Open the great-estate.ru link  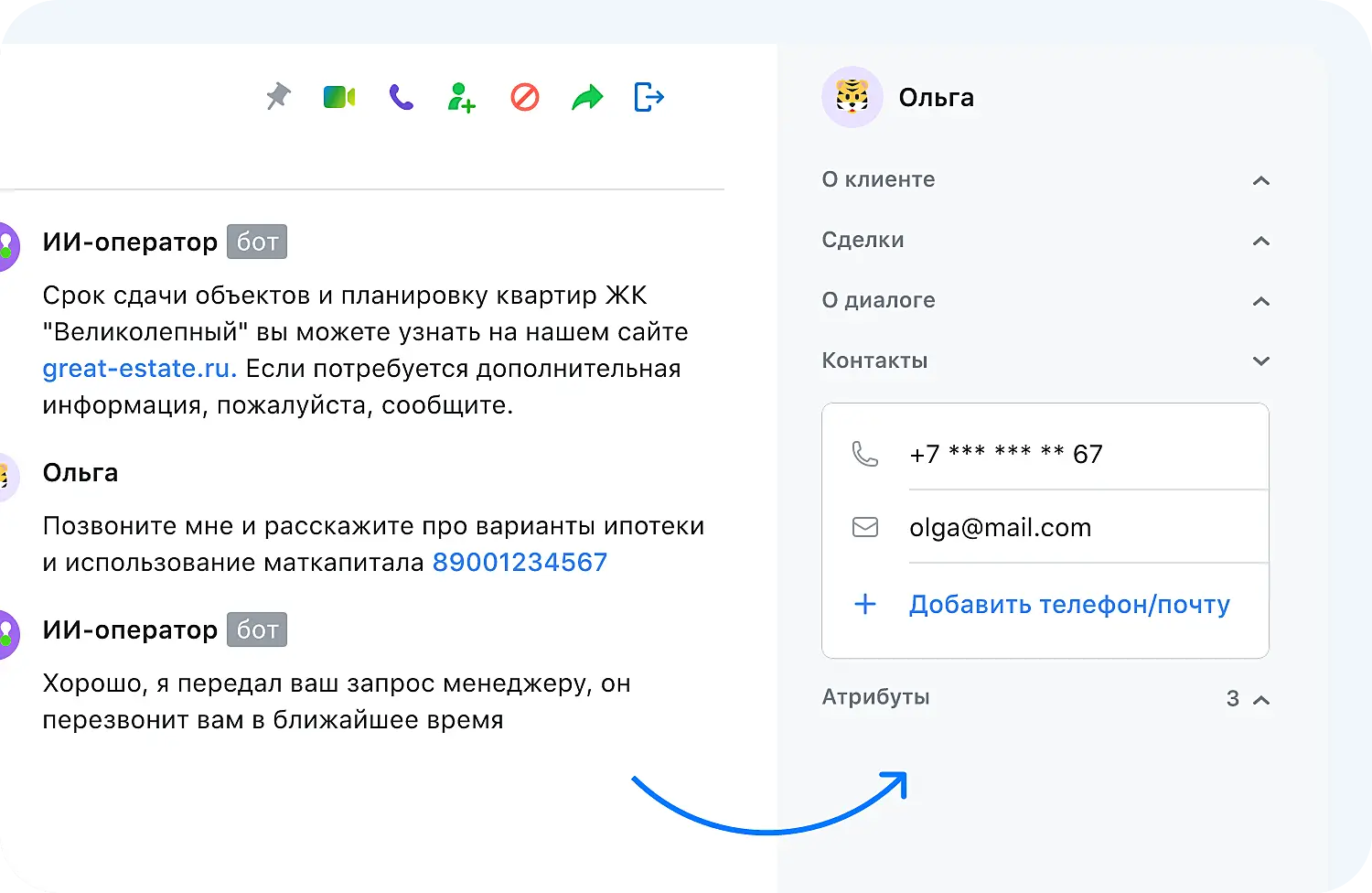click(140, 369)
